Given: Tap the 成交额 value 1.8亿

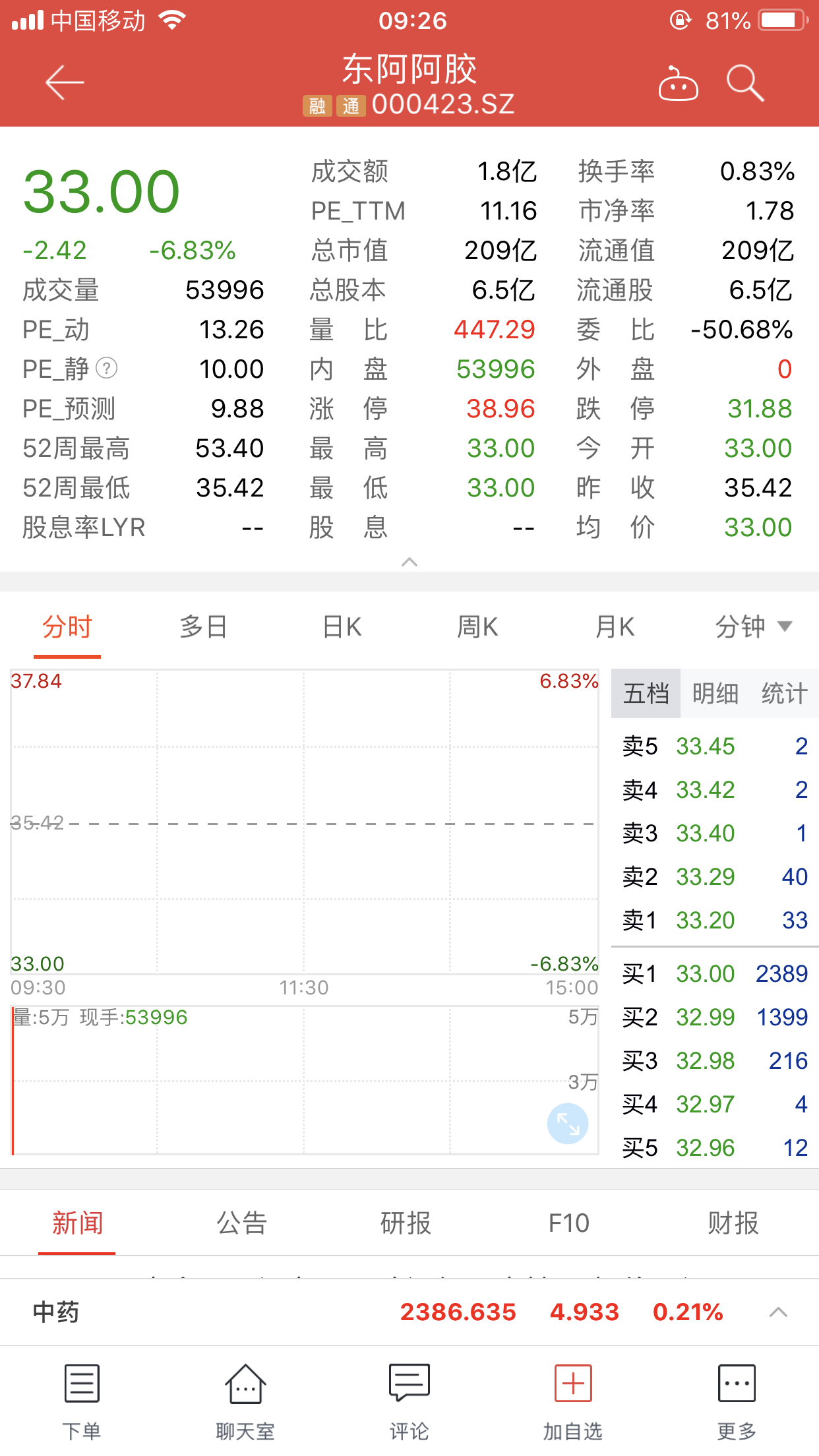Looking at the screenshot, I should pos(507,171).
